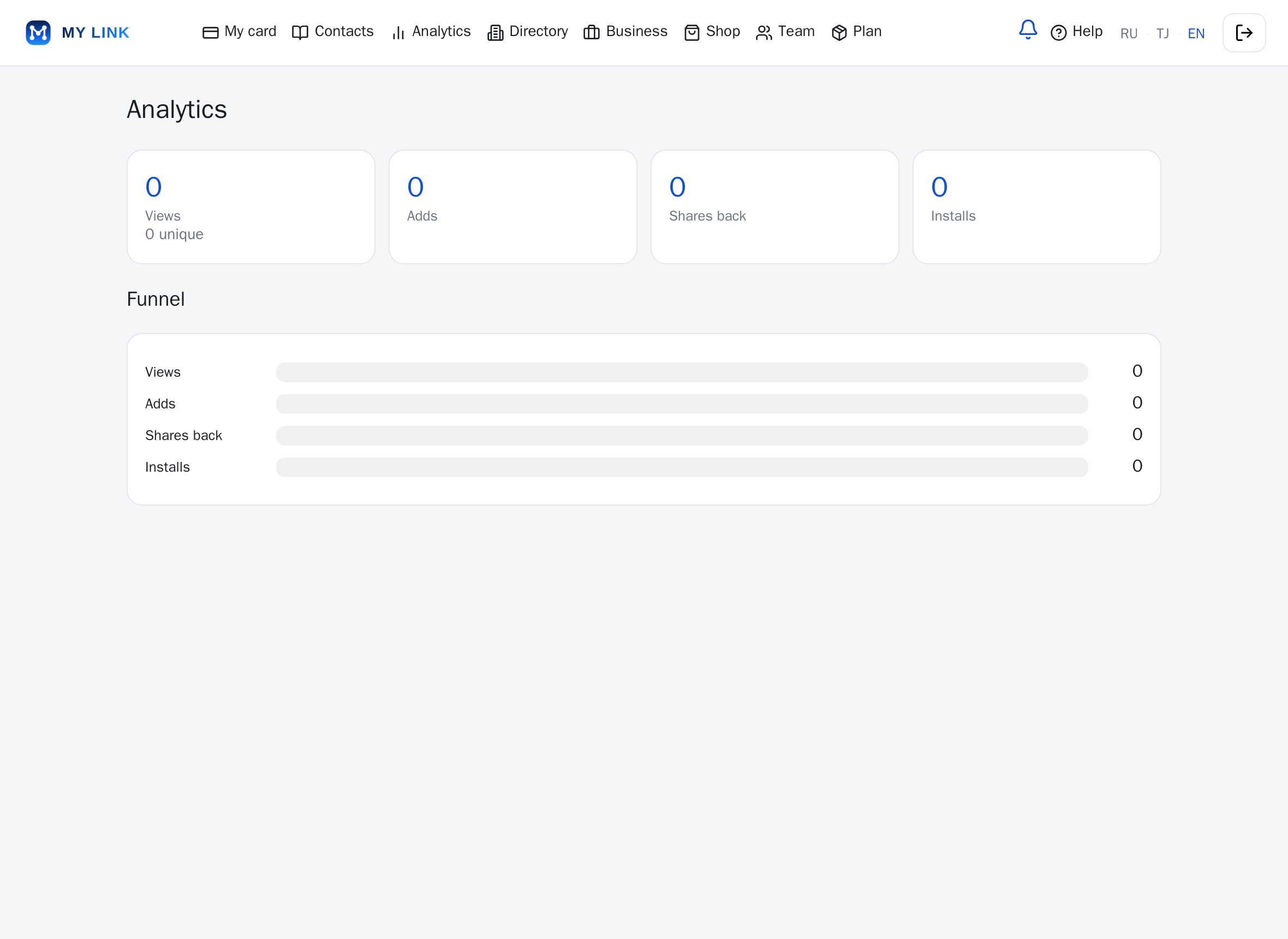Click the Shares back funnel progress bar

click(x=682, y=436)
